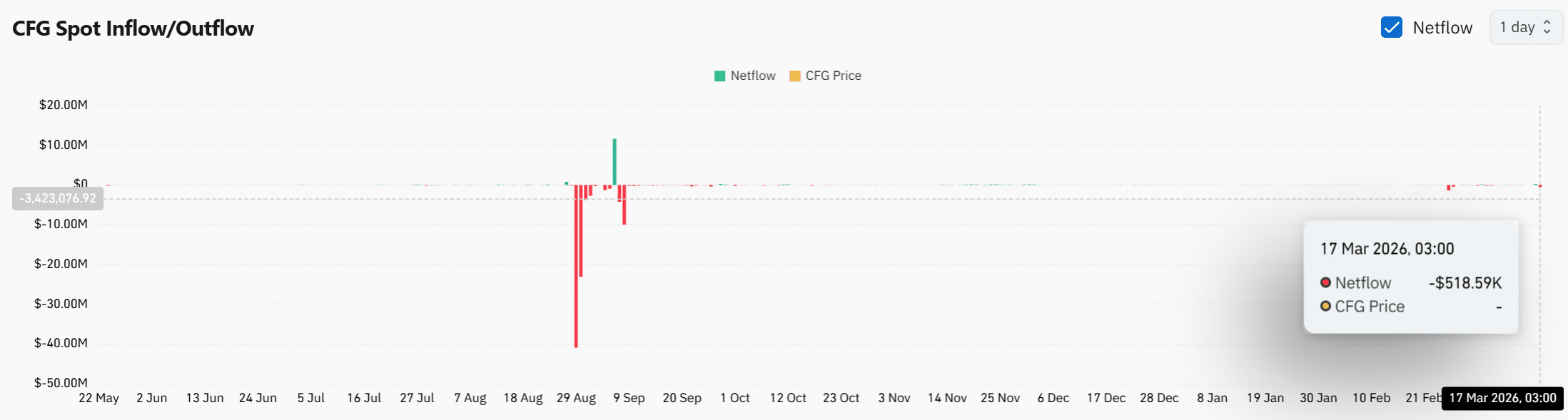Viewport: 1568px width, 420px height.
Task: Click the yellow CFG Price dot in tooltip
Action: [x=1325, y=306]
